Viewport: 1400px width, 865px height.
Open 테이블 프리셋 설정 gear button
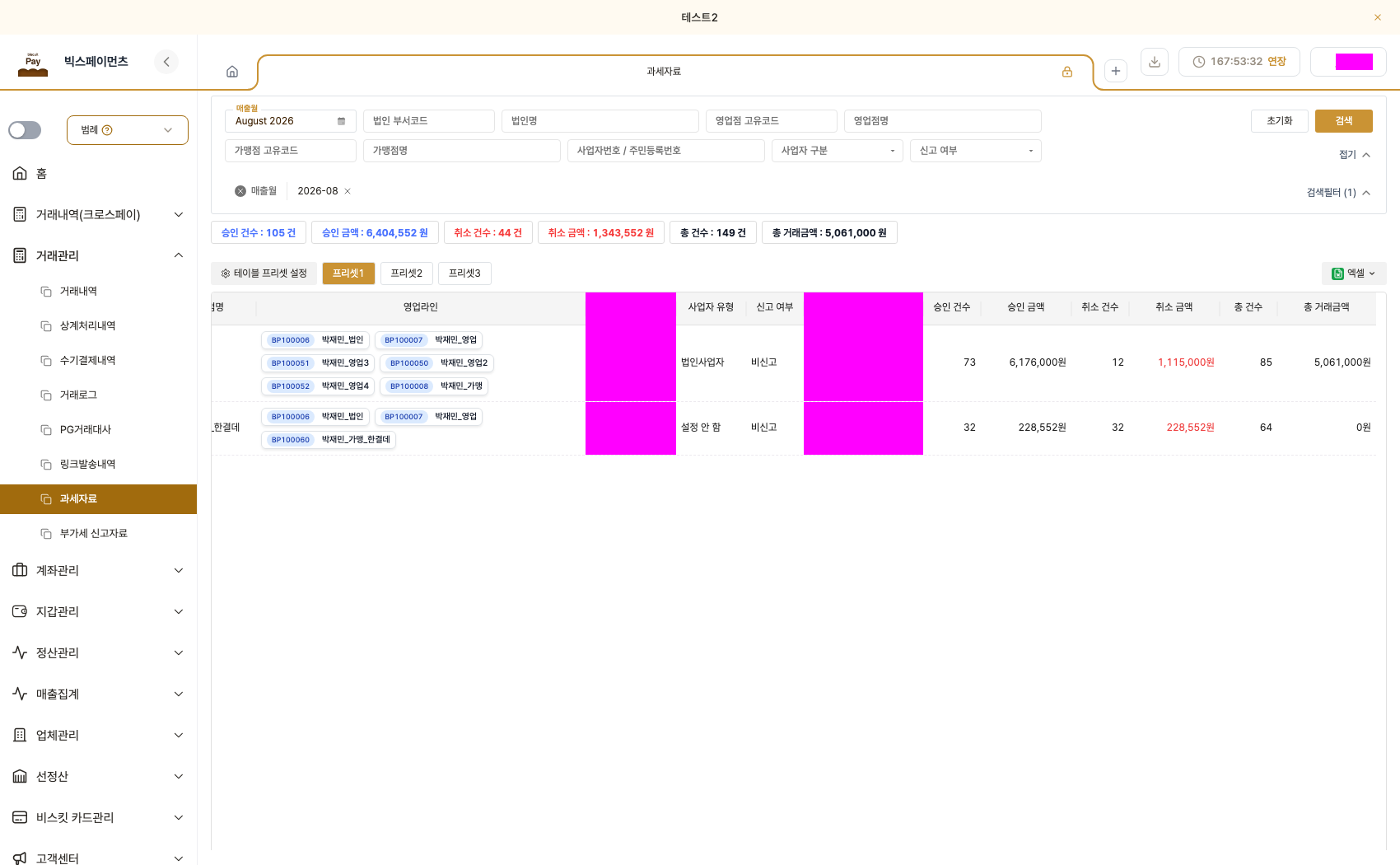click(264, 274)
